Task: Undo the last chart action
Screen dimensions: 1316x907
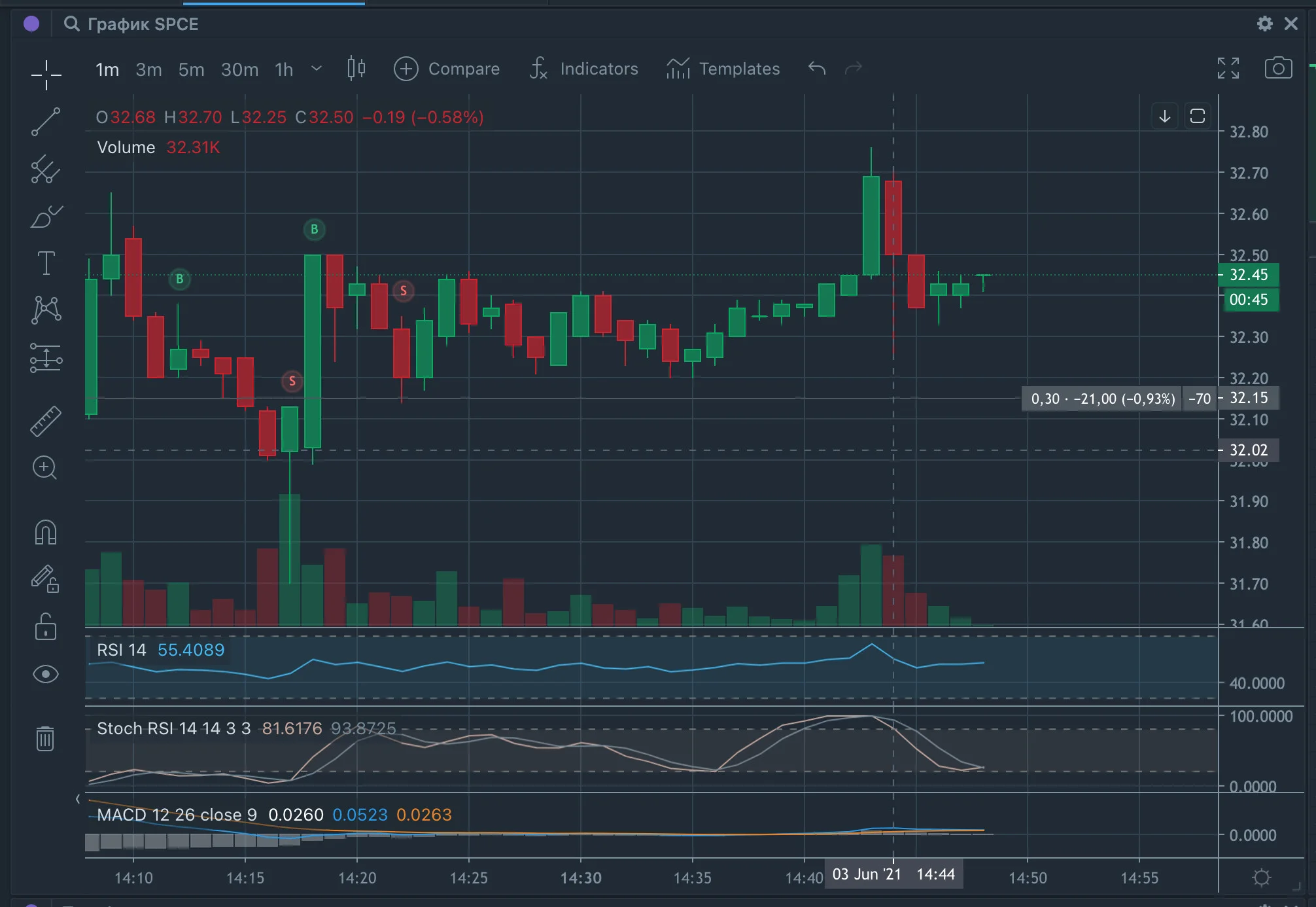Action: pyautogui.click(x=817, y=68)
